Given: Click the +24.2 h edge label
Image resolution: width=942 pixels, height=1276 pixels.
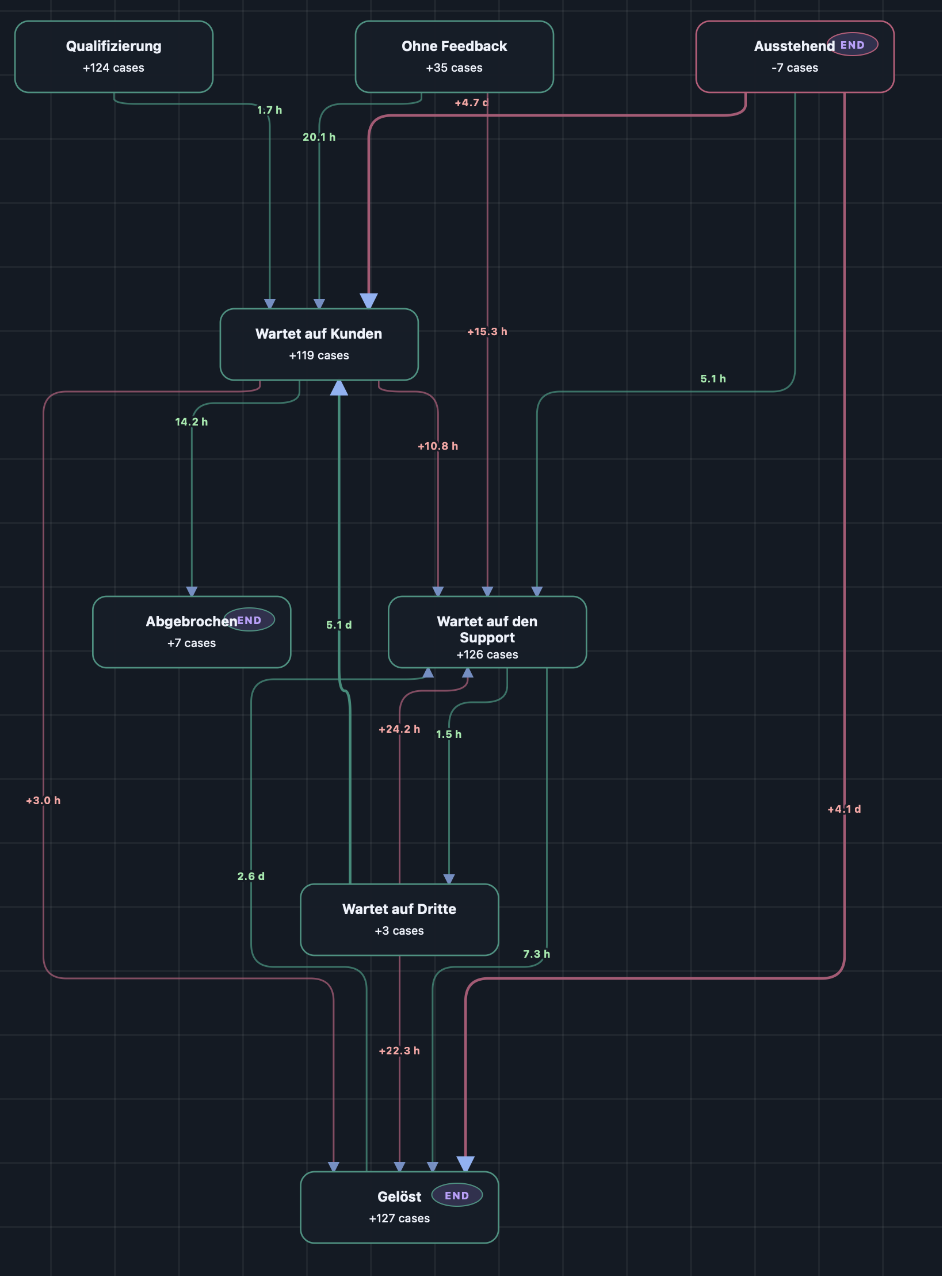Looking at the screenshot, I should click(400, 730).
